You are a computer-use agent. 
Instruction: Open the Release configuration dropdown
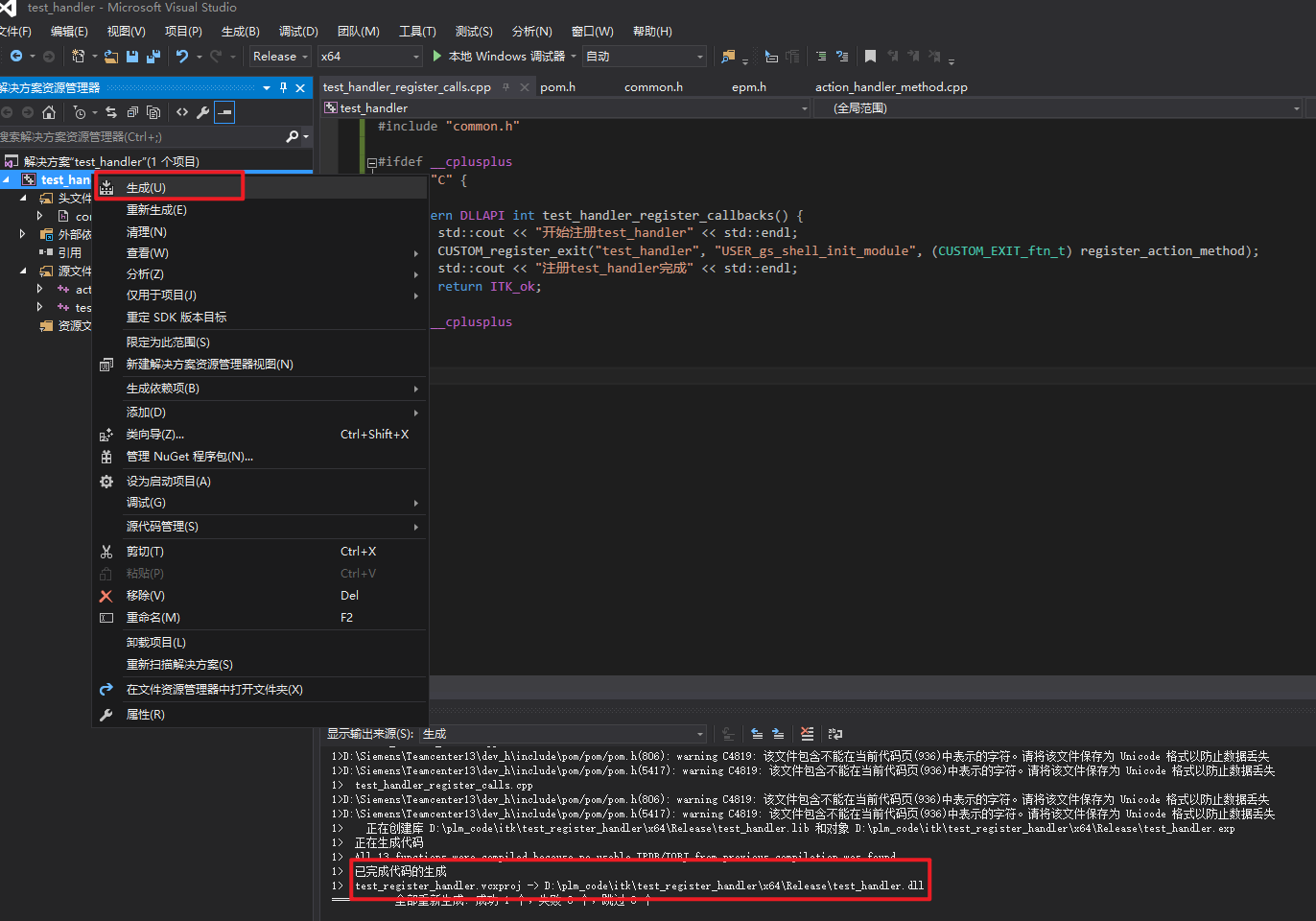point(280,56)
